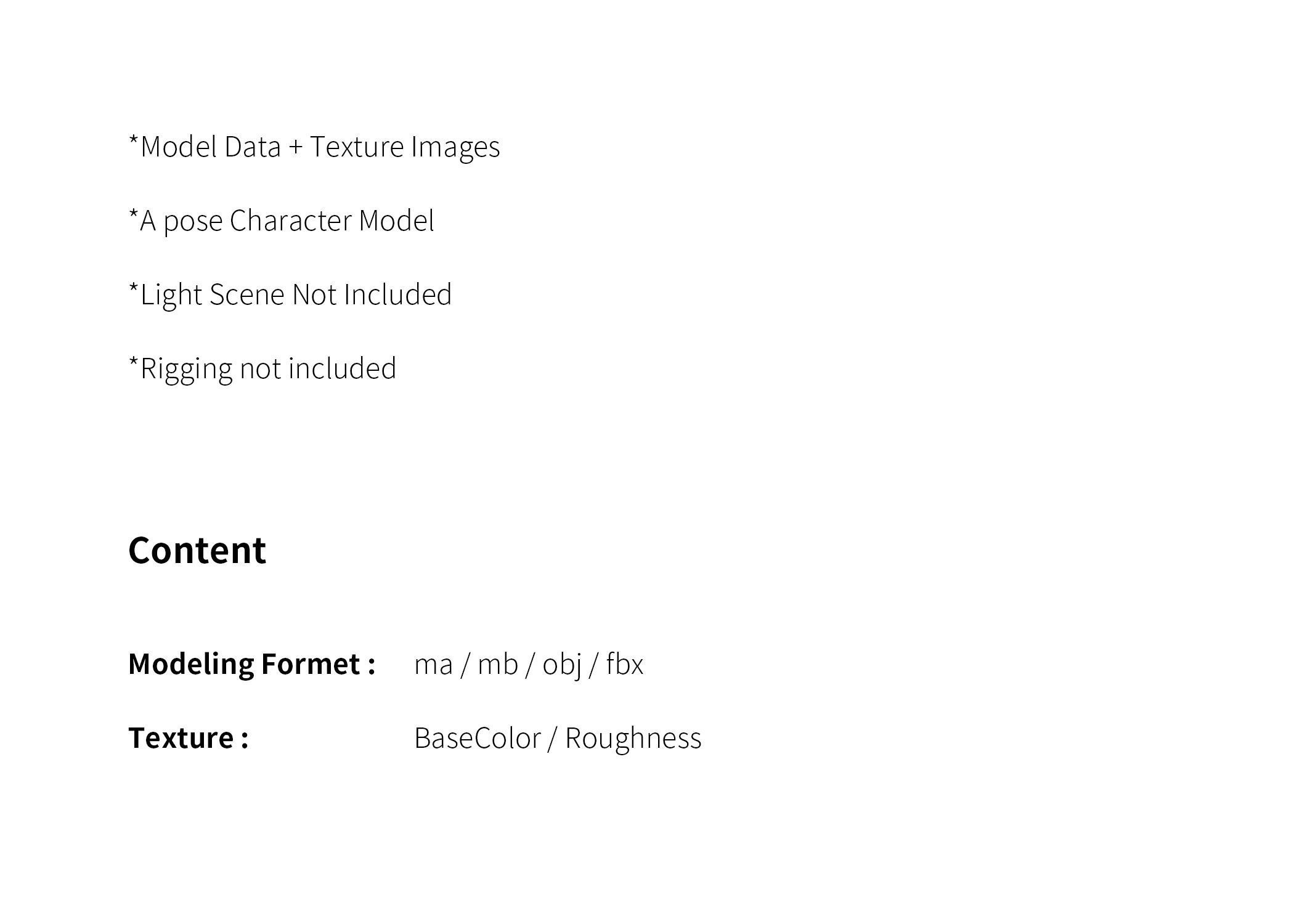Select the "mb" format text
This screenshot has height=924, width=1294.
pos(497,665)
